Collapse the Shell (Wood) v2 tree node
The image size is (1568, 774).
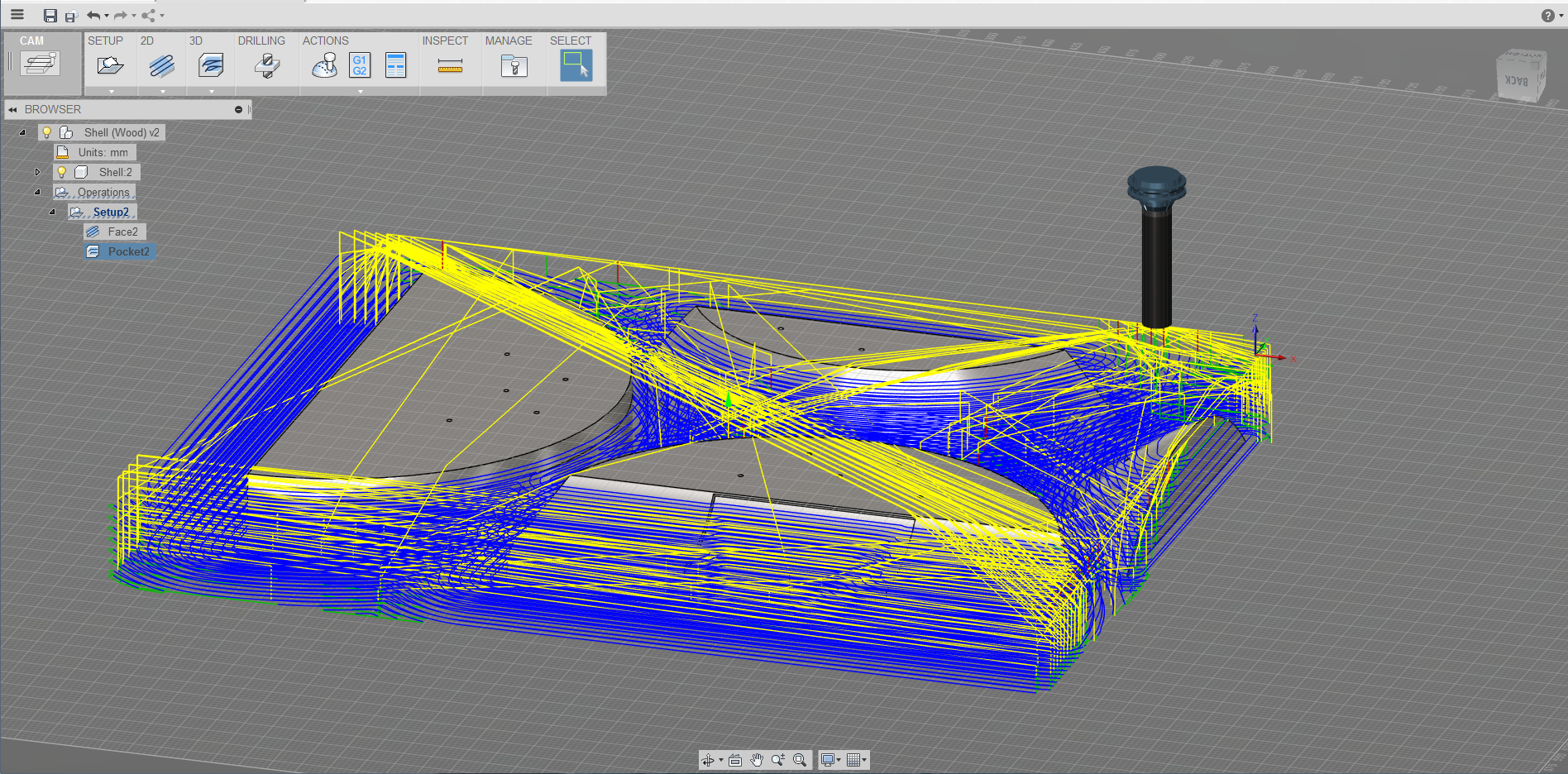coord(22,132)
